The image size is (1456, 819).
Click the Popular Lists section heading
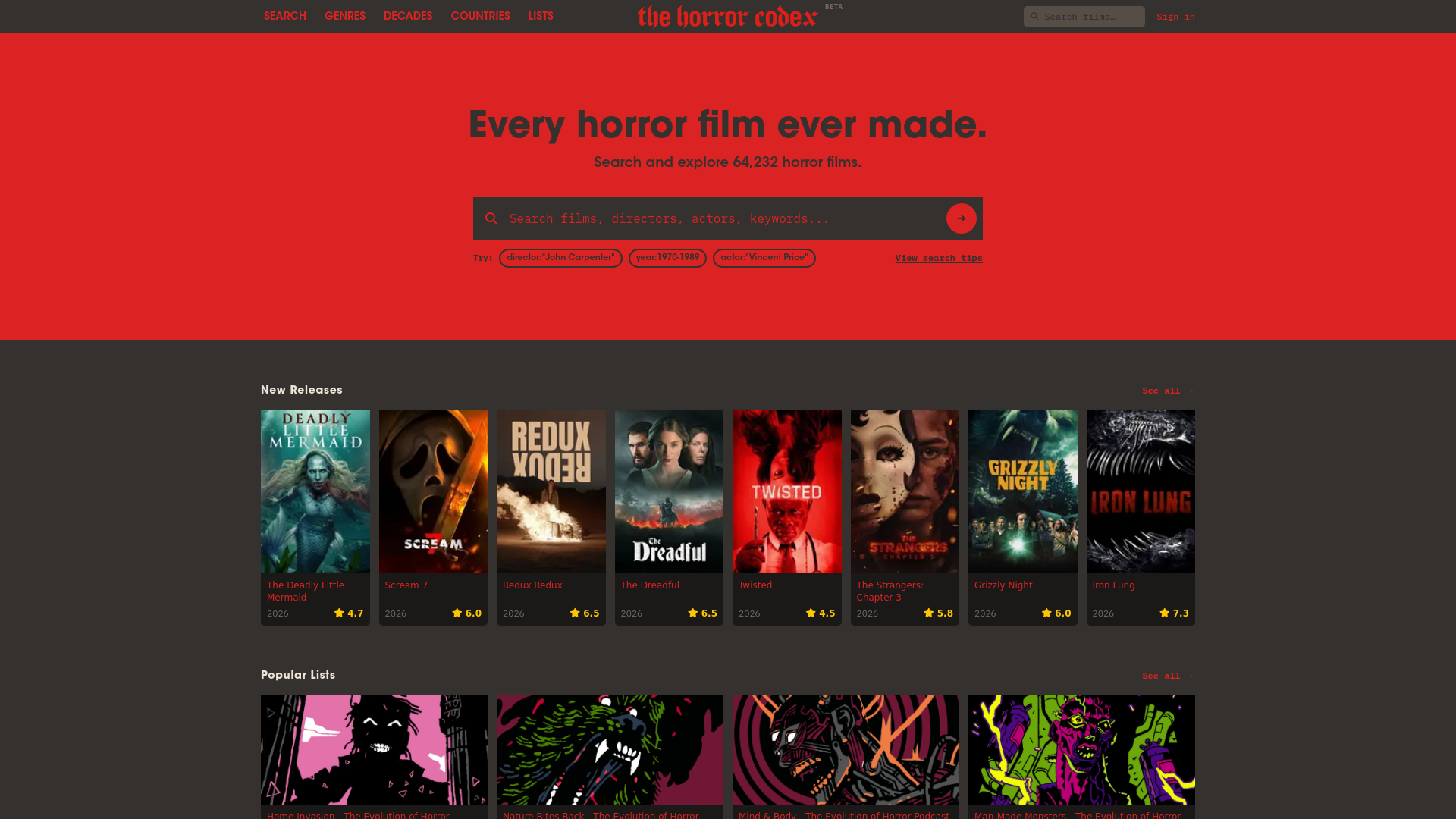tap(298, 675)
